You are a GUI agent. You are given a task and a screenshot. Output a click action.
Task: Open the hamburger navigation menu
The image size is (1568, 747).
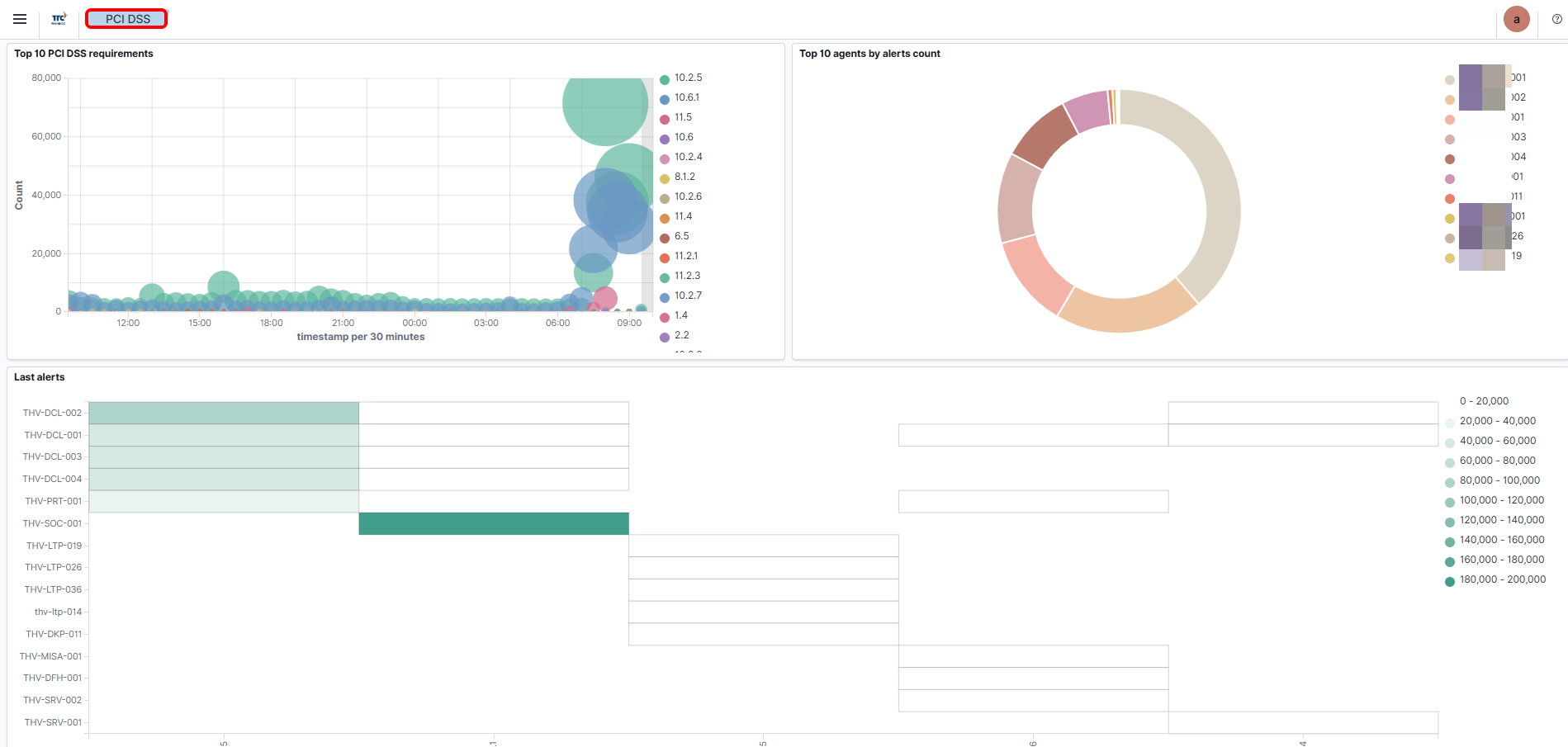pyautogui.click(x=20, y=19)
